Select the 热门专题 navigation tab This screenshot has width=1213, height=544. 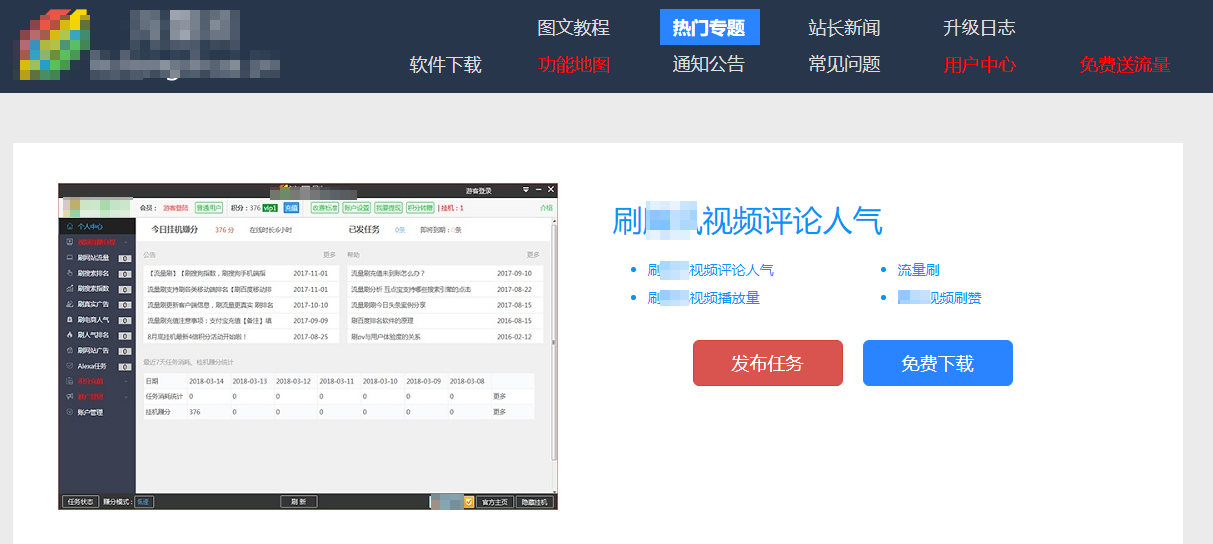pos(710,28)
